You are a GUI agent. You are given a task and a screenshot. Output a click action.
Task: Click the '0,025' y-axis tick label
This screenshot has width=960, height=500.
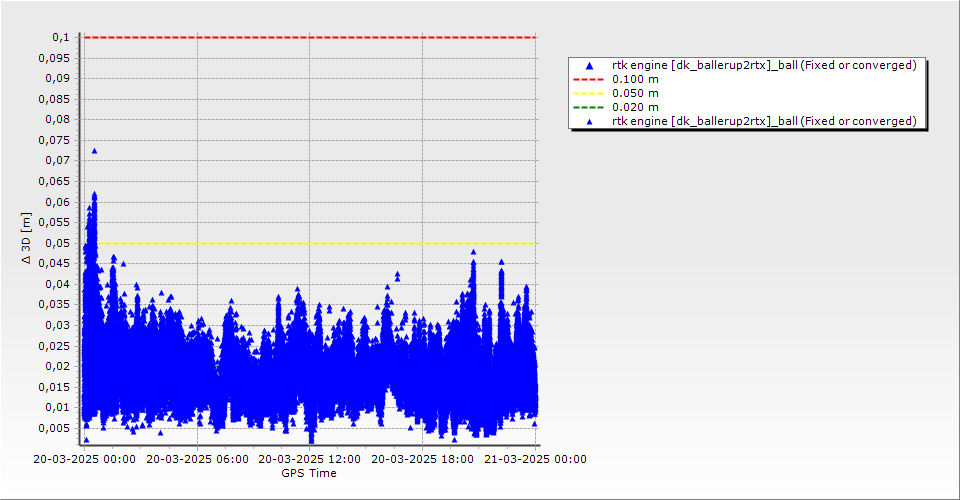54,346
